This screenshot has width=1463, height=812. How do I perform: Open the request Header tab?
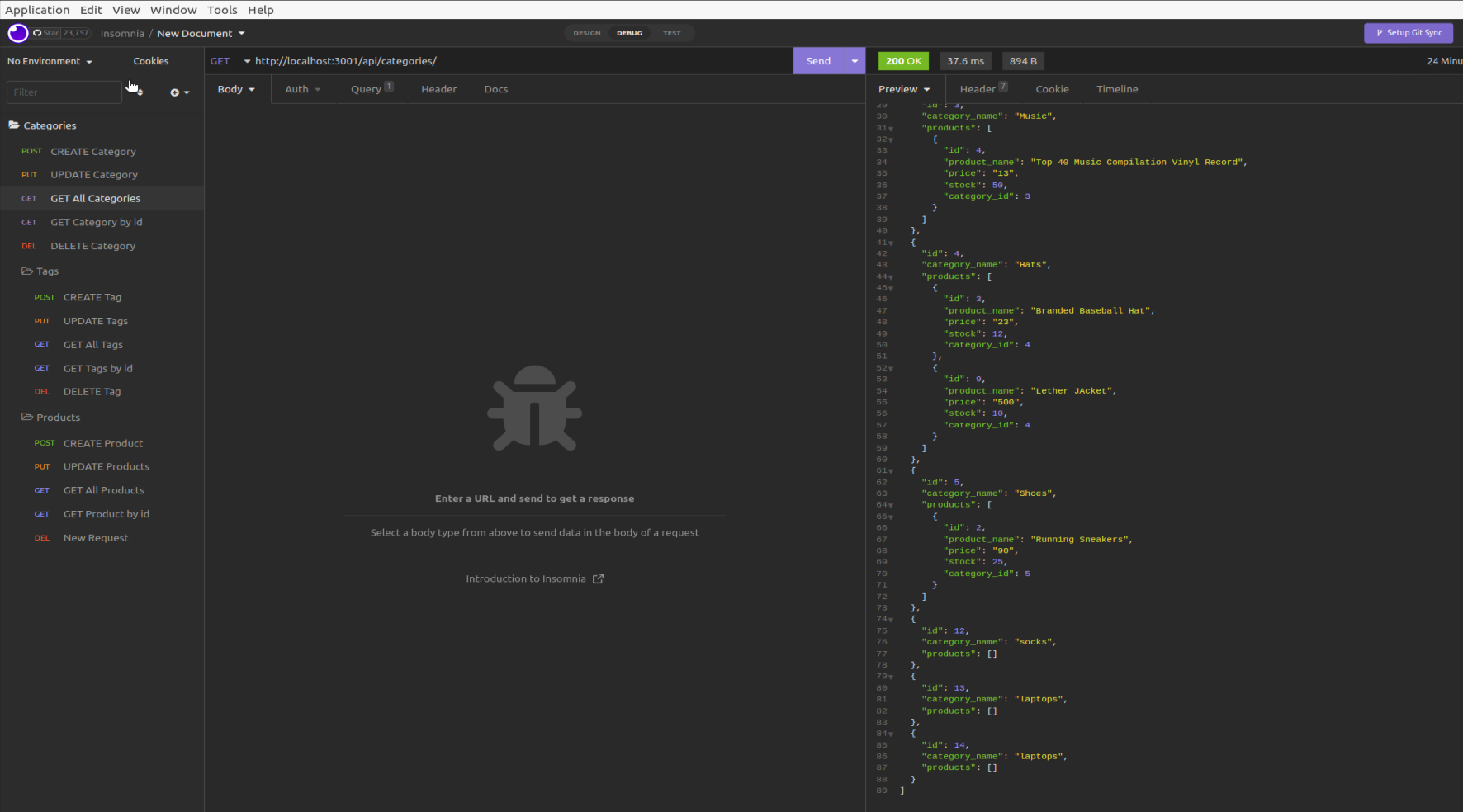click(438, 89)
